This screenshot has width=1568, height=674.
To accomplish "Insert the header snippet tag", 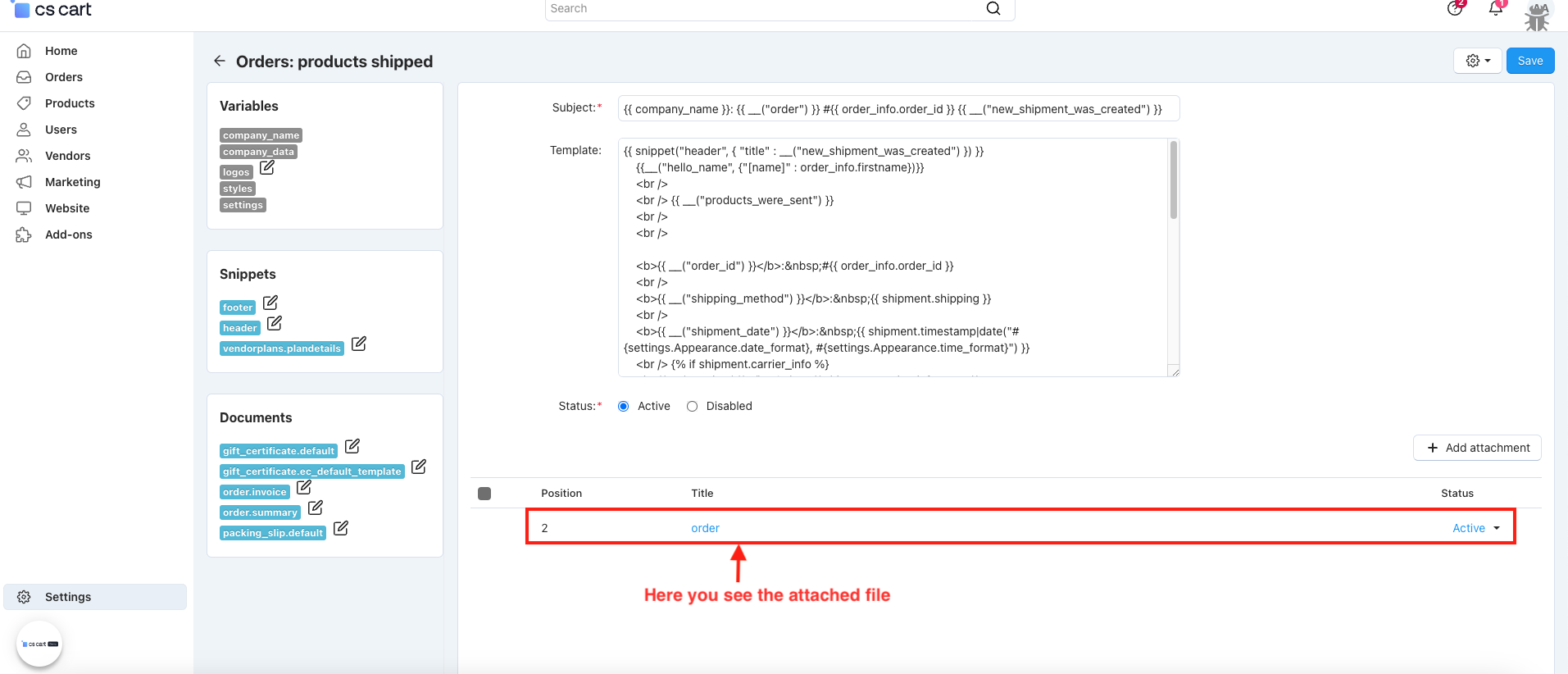I will (x=240, y=328).
